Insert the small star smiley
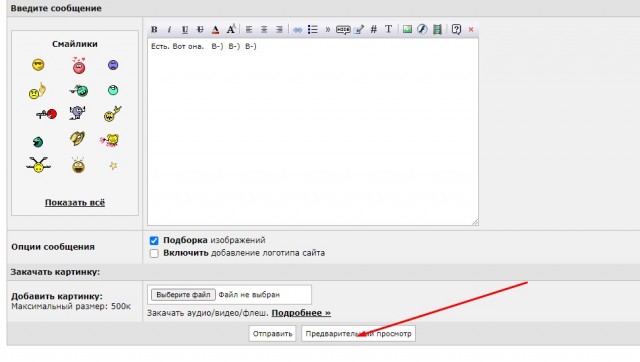 click(113, 165)
